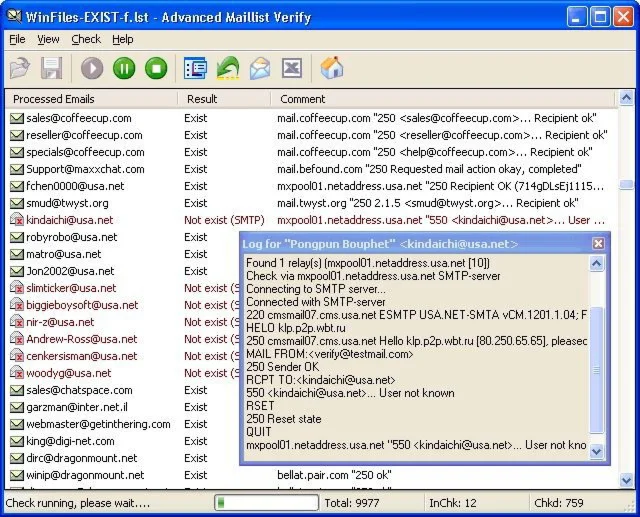This screenshot has height=517, width=640.
Task: Click the house home page icon
Action: pos(332,68)
